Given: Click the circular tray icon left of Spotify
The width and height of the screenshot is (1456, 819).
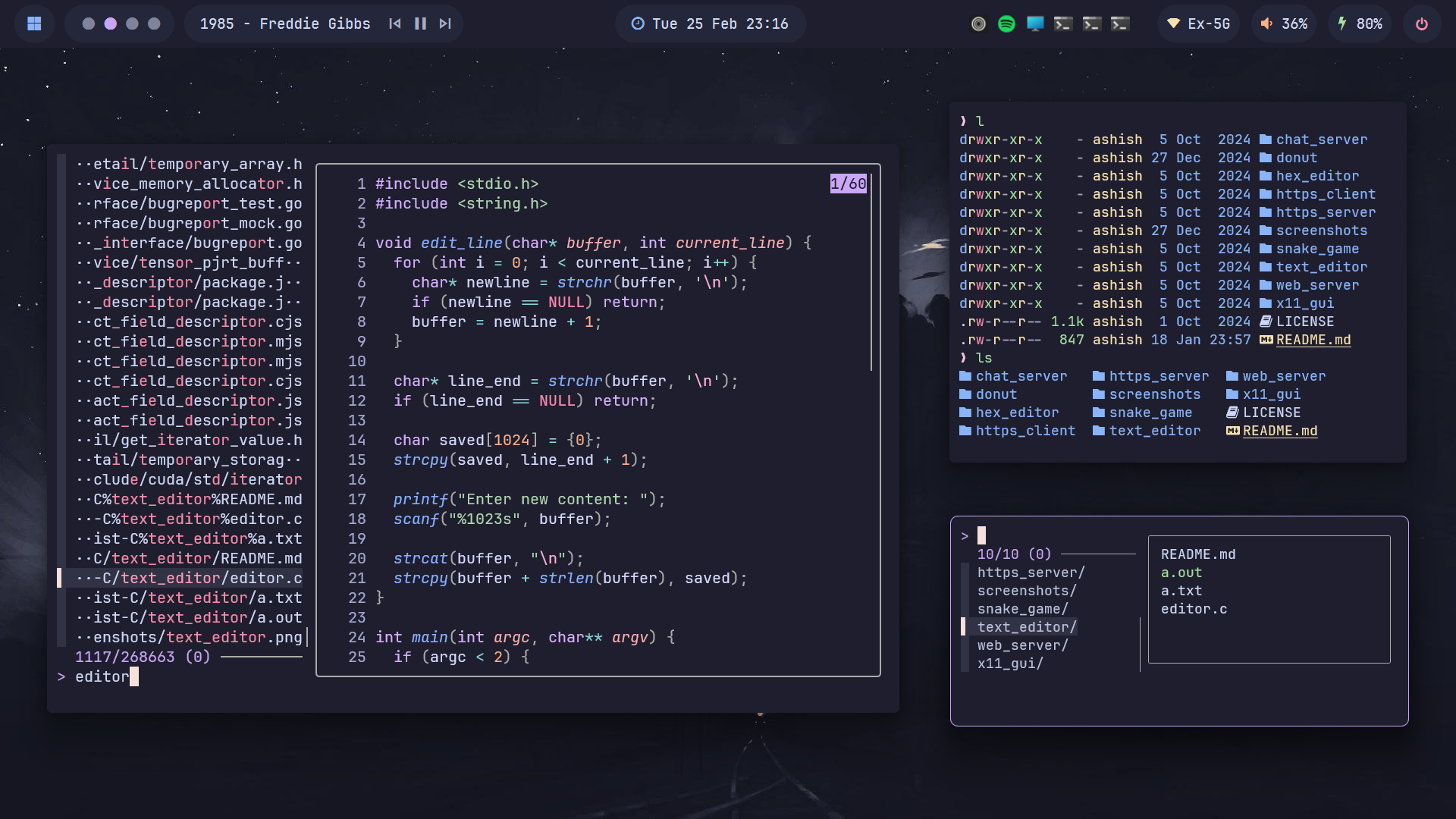Looking at the screenshot, I should tap(978, 24).
